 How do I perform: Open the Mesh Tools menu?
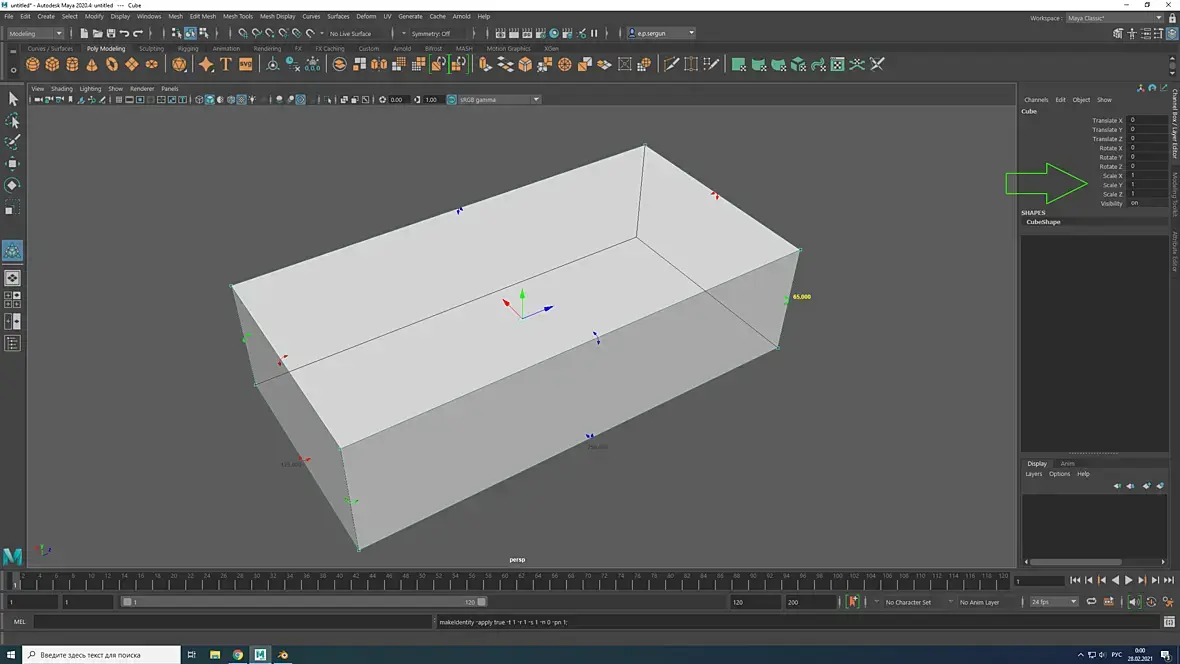point(238,16)
